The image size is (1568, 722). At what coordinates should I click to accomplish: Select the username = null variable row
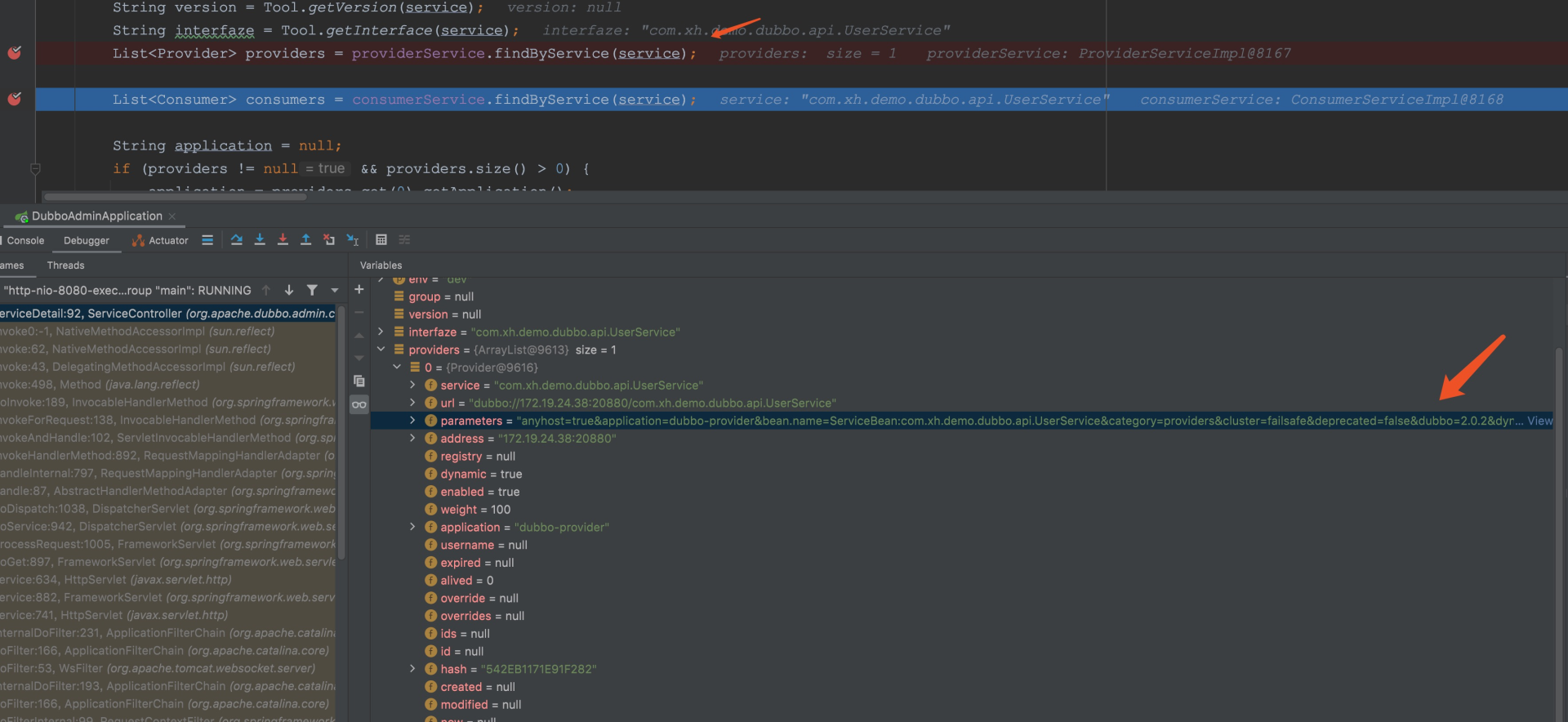coord(962,545)
